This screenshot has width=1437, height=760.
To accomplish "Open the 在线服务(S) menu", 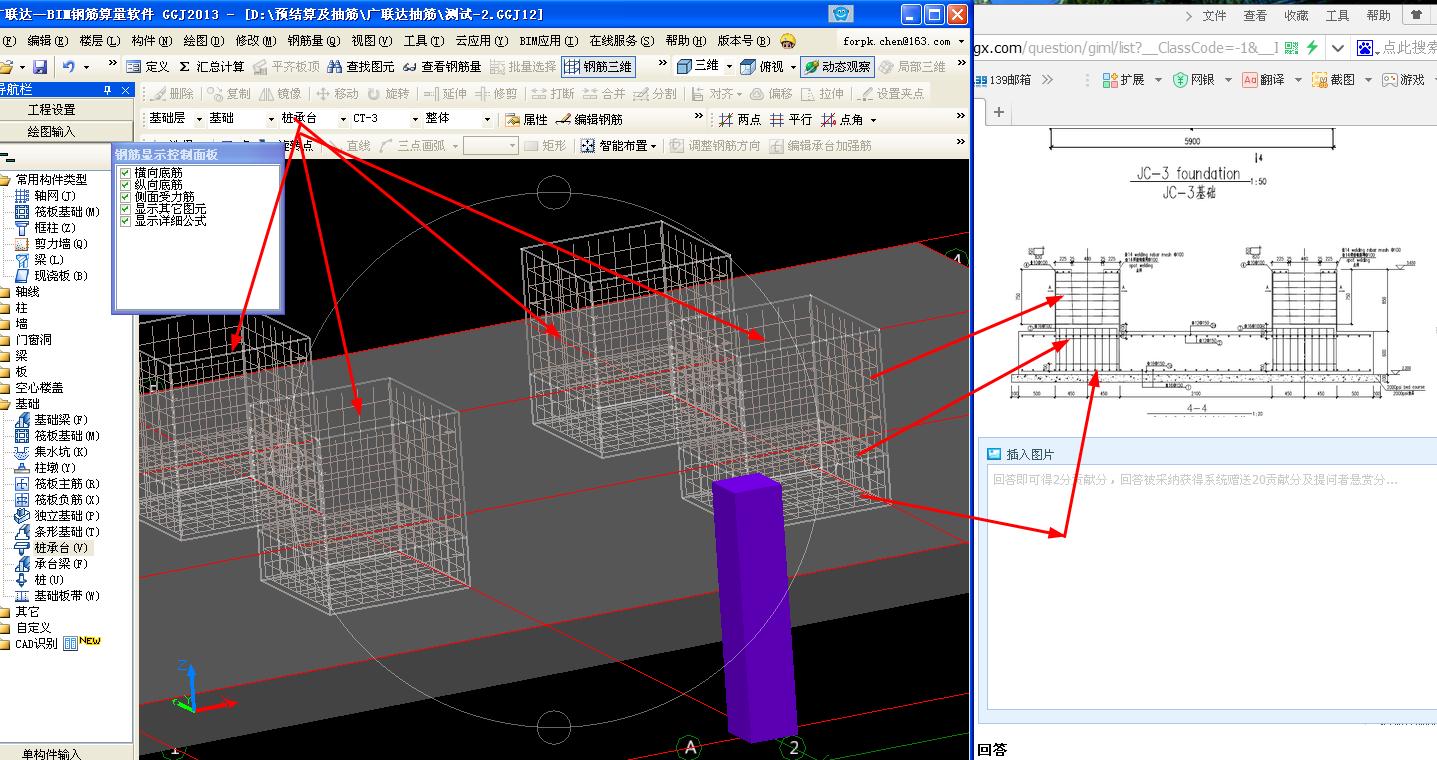I will pos(621,41).
